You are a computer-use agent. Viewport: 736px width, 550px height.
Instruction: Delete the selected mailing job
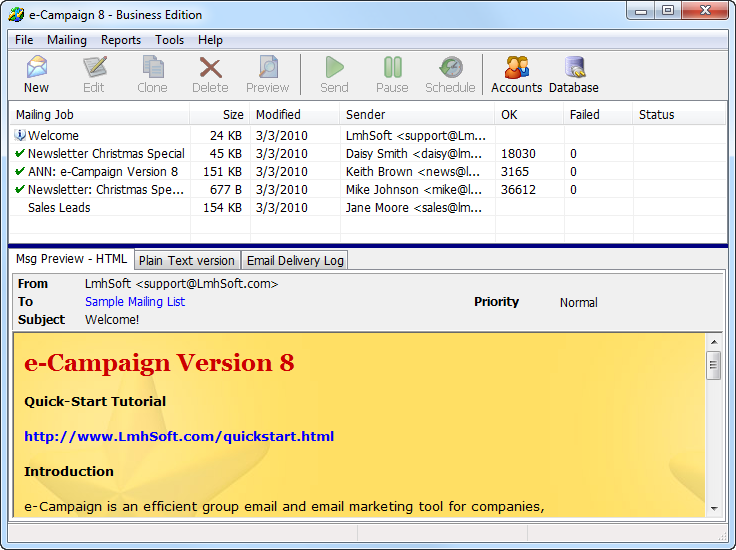click(x=210, y=75)
